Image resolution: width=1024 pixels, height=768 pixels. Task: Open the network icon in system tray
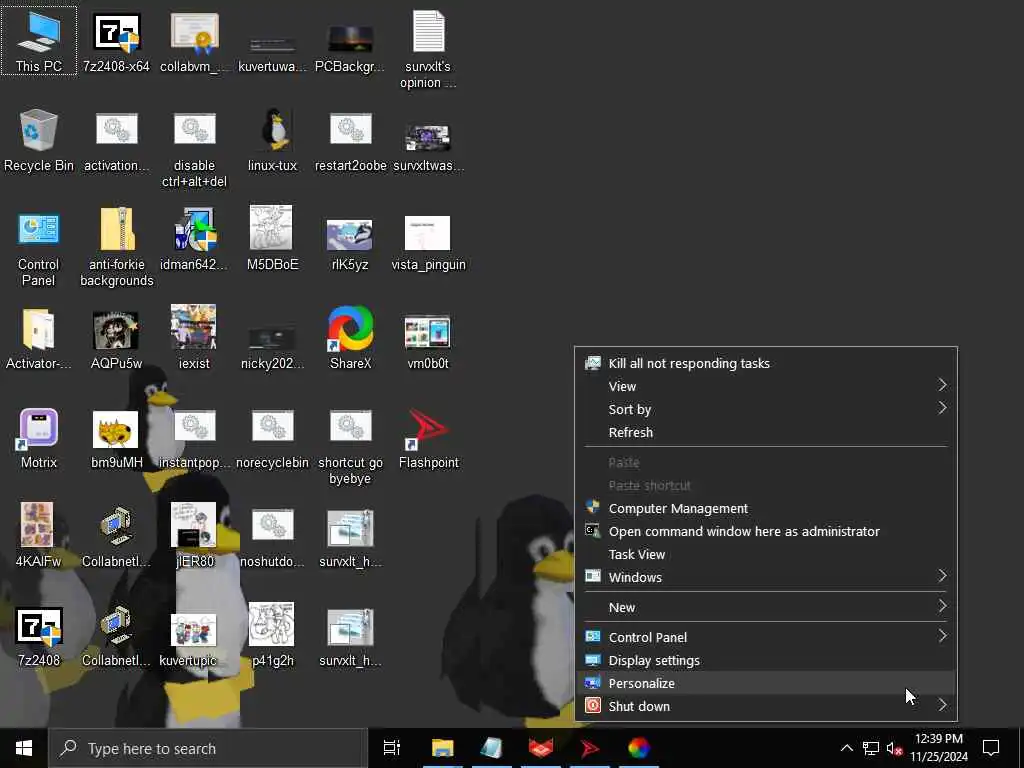pyautogui.click(x=871, y=748)
